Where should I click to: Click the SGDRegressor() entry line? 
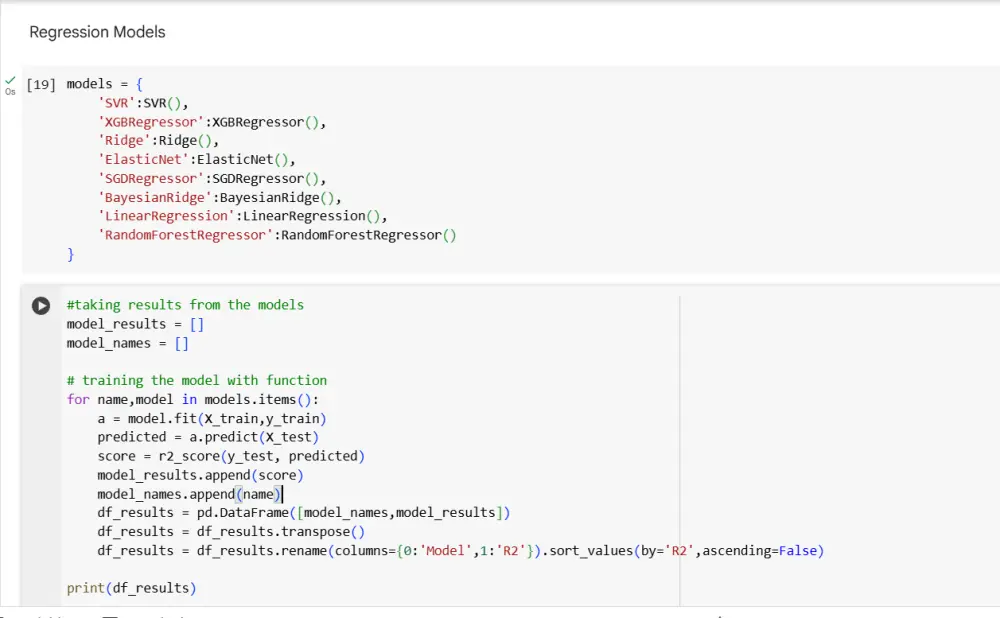coord(212,179)
